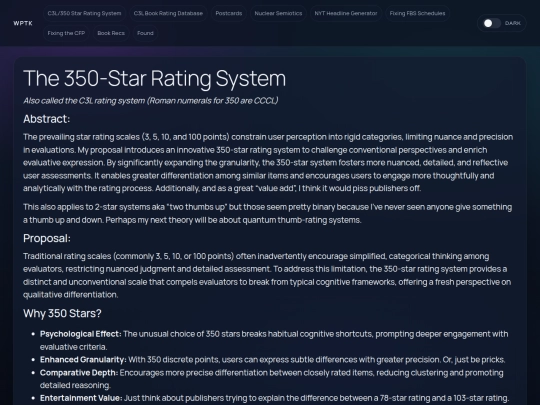540x405 pixels.
Task: Click the 'The 350-Star Rating System' title
Action: tap(154, 79)
